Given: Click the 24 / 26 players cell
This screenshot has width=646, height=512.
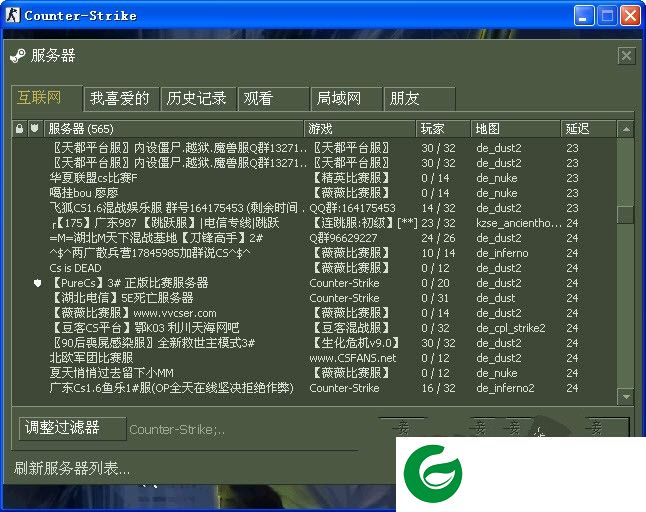Looking at the screenshot, I should (438, 238).
